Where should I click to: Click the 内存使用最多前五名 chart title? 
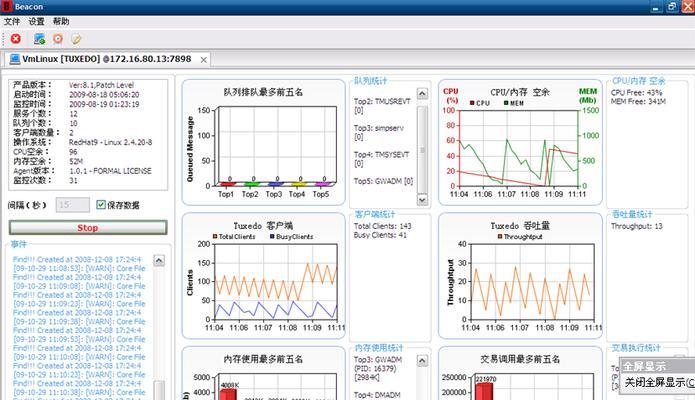tap(263, 359)
